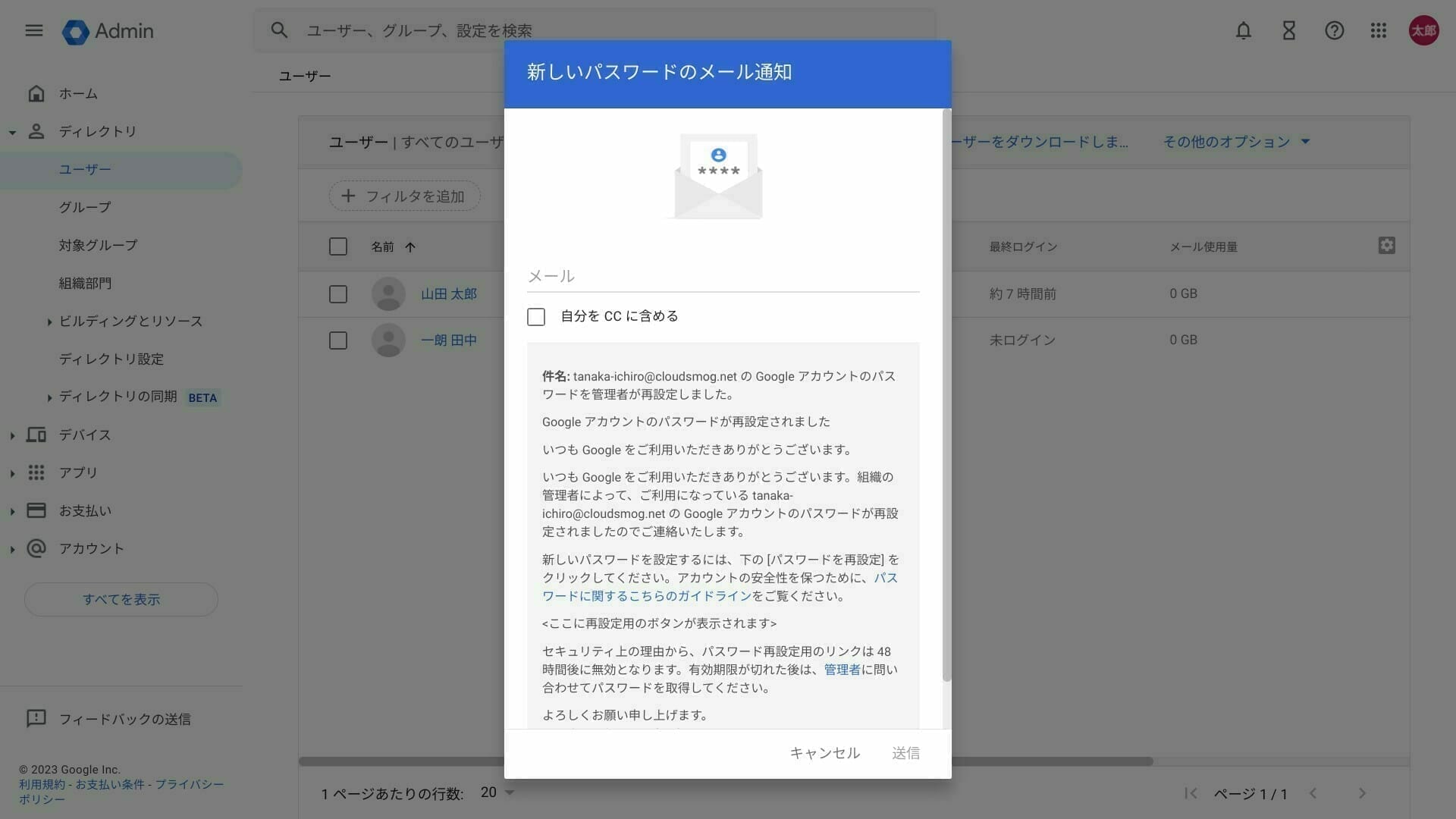Expand the アカウント section arrow

coord(12,549)
